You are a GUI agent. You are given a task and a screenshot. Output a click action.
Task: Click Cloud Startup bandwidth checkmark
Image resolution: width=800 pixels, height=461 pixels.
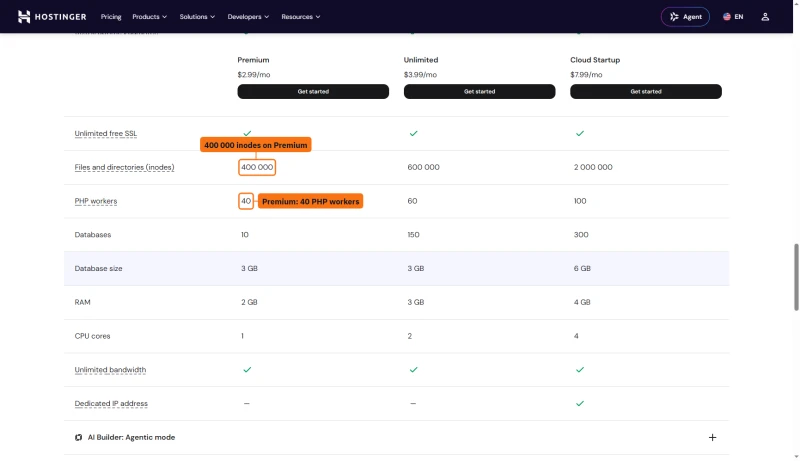580,370
